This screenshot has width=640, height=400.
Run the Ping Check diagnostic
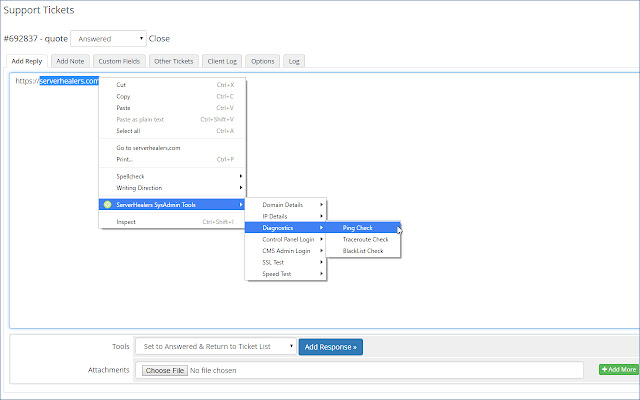[x=363, y=228]
